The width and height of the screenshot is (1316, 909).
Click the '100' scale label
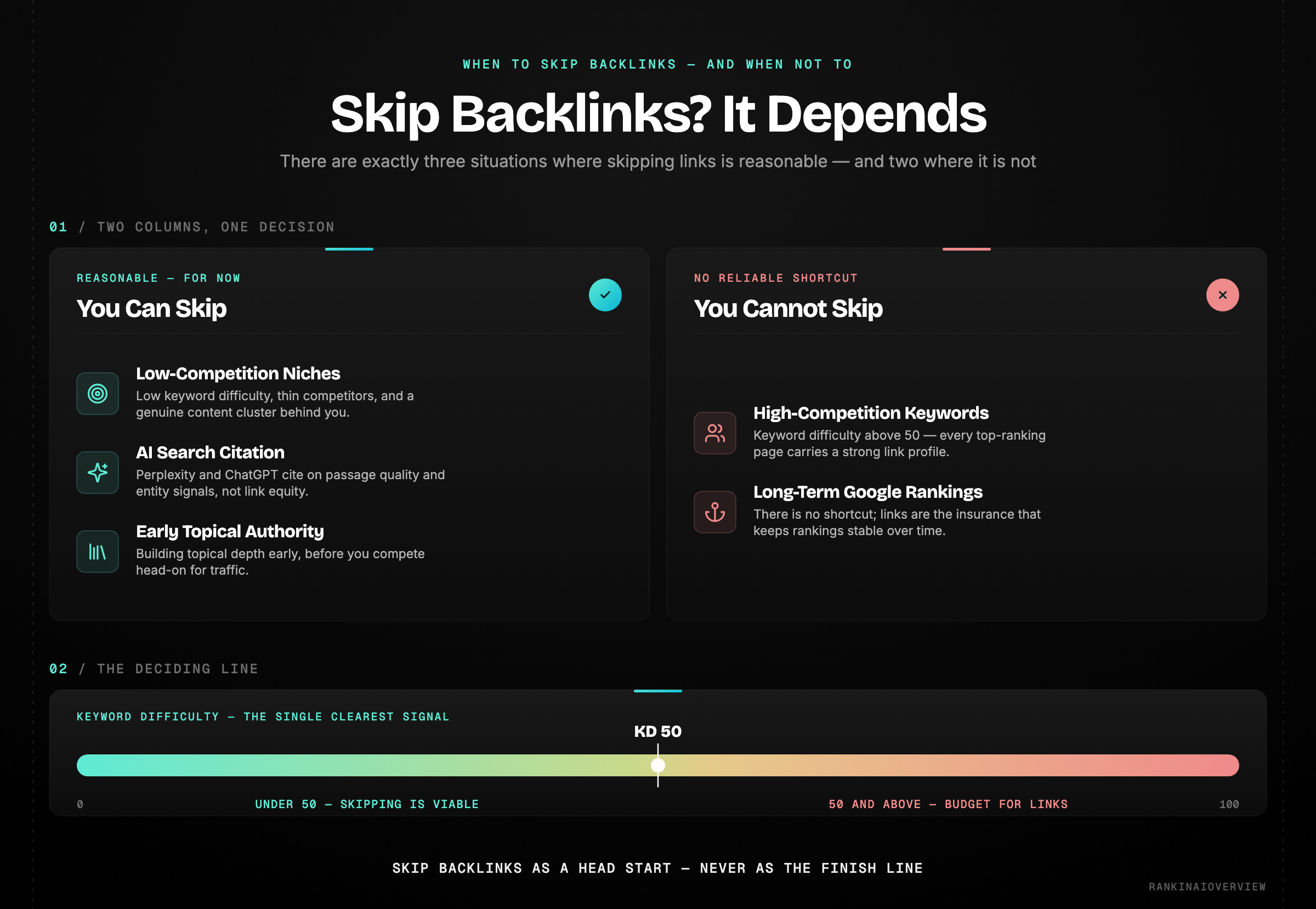(1229, 804)
